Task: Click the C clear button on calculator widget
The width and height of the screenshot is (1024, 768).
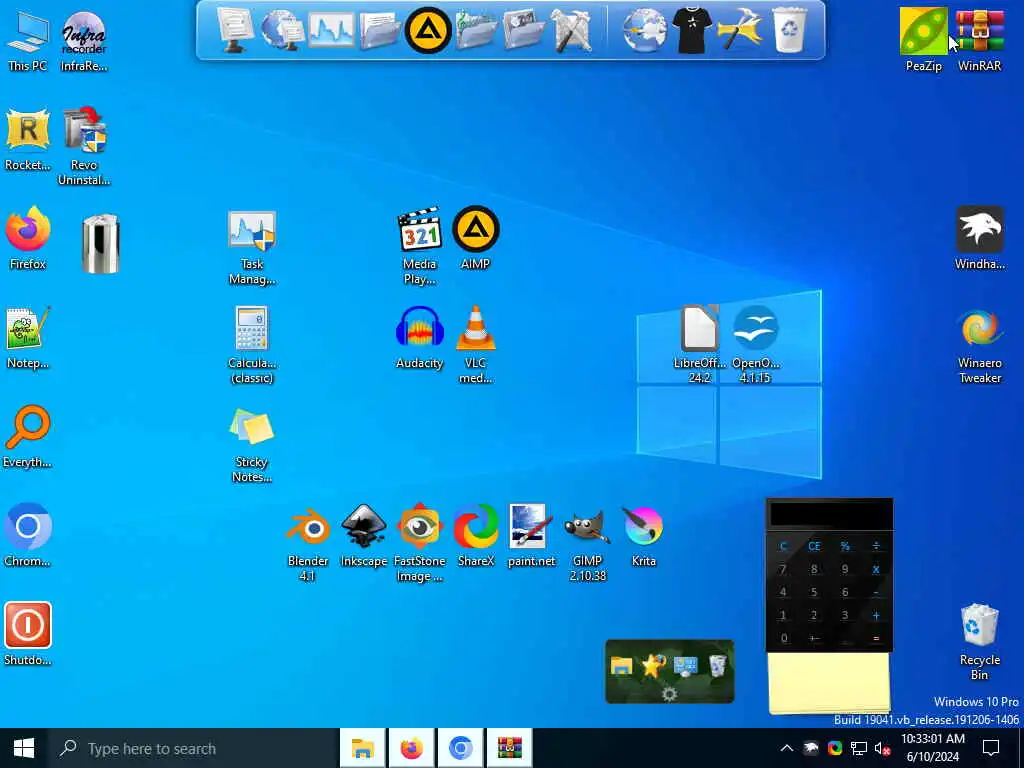Action: 783,546
